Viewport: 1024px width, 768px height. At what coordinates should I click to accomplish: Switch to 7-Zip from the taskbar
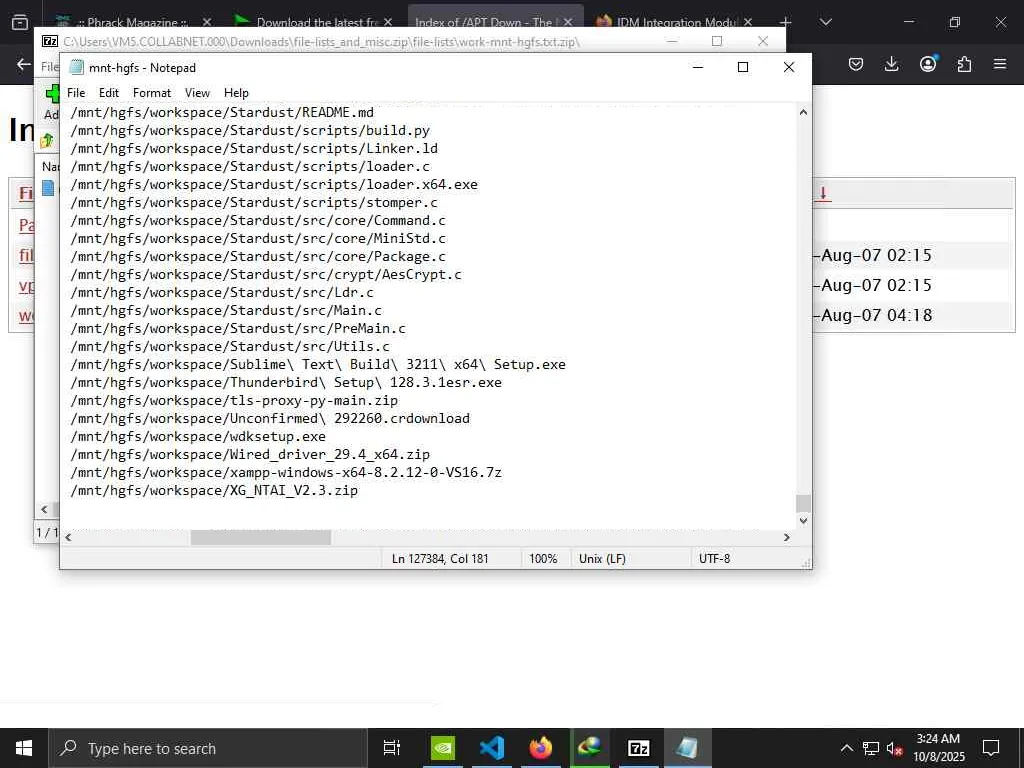(x=639, y=748)
